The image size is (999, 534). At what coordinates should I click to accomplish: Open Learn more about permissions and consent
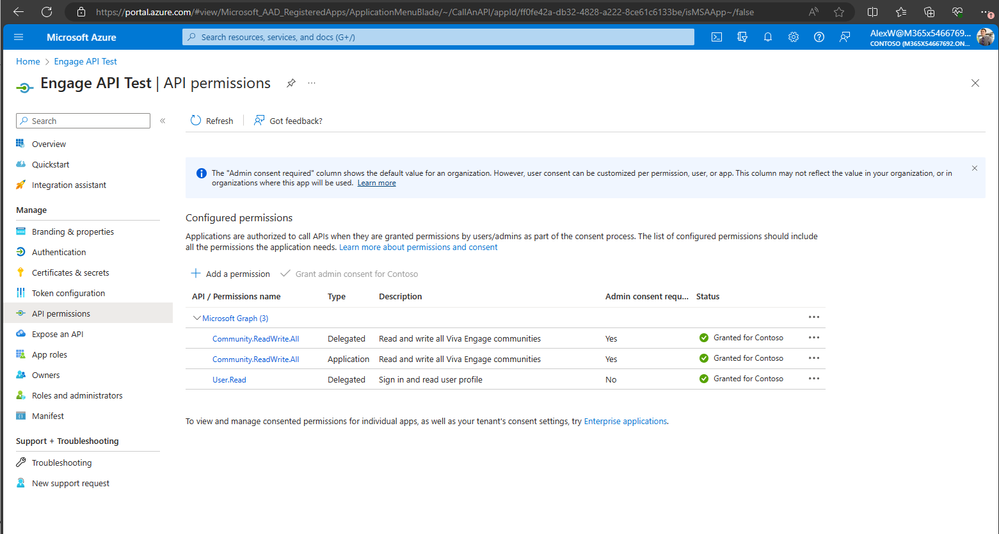[x=418, y=247]
